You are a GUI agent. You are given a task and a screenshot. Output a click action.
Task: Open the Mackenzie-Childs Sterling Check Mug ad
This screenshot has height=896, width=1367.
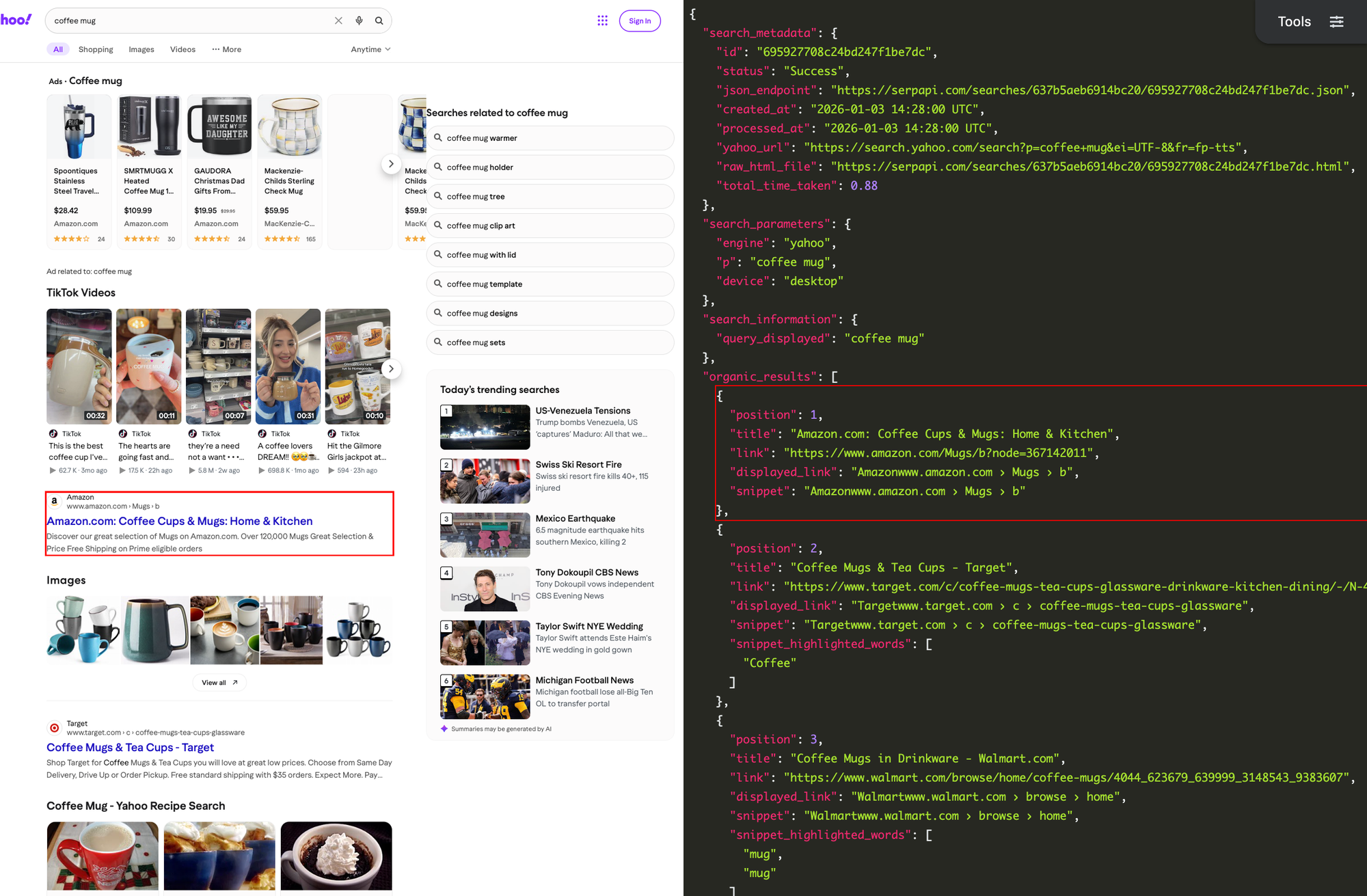290,172
